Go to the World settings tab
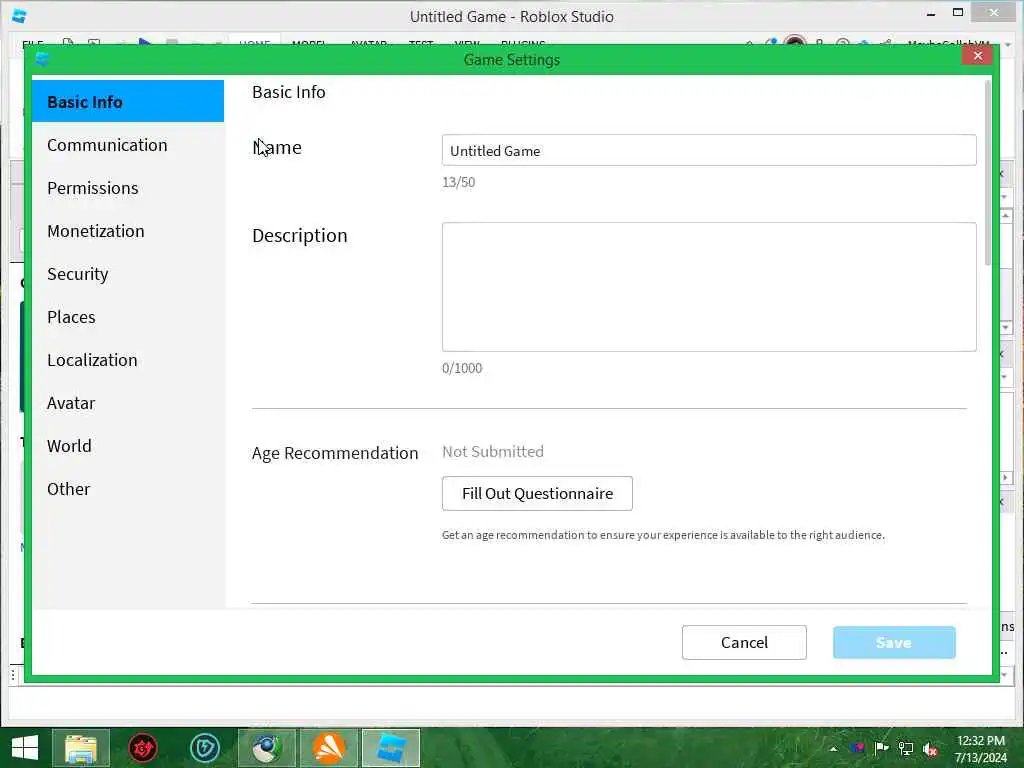Viewport: 1024px width, 768px height. point(128,446)
